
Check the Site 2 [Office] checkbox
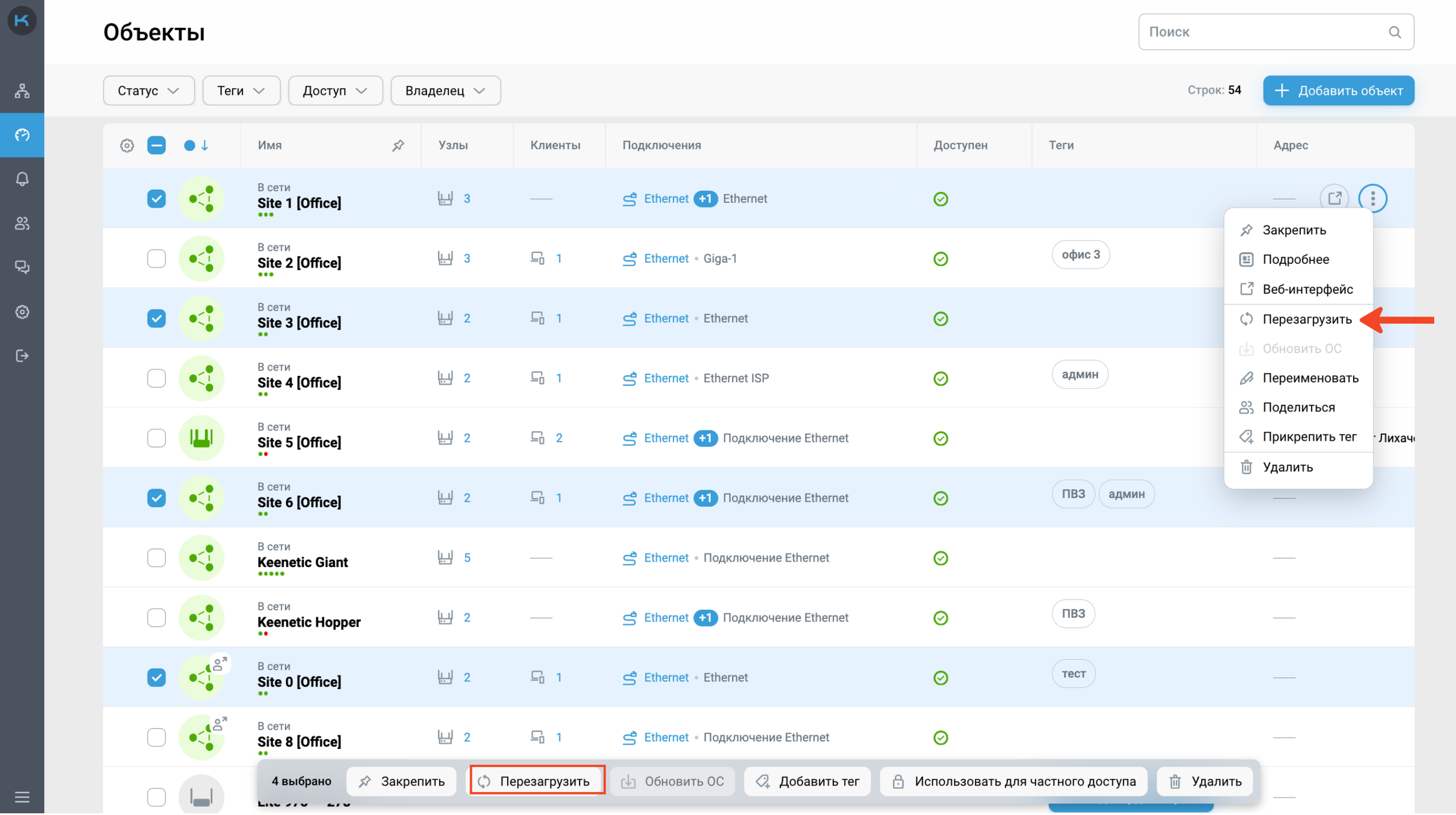tap(156, 259)
